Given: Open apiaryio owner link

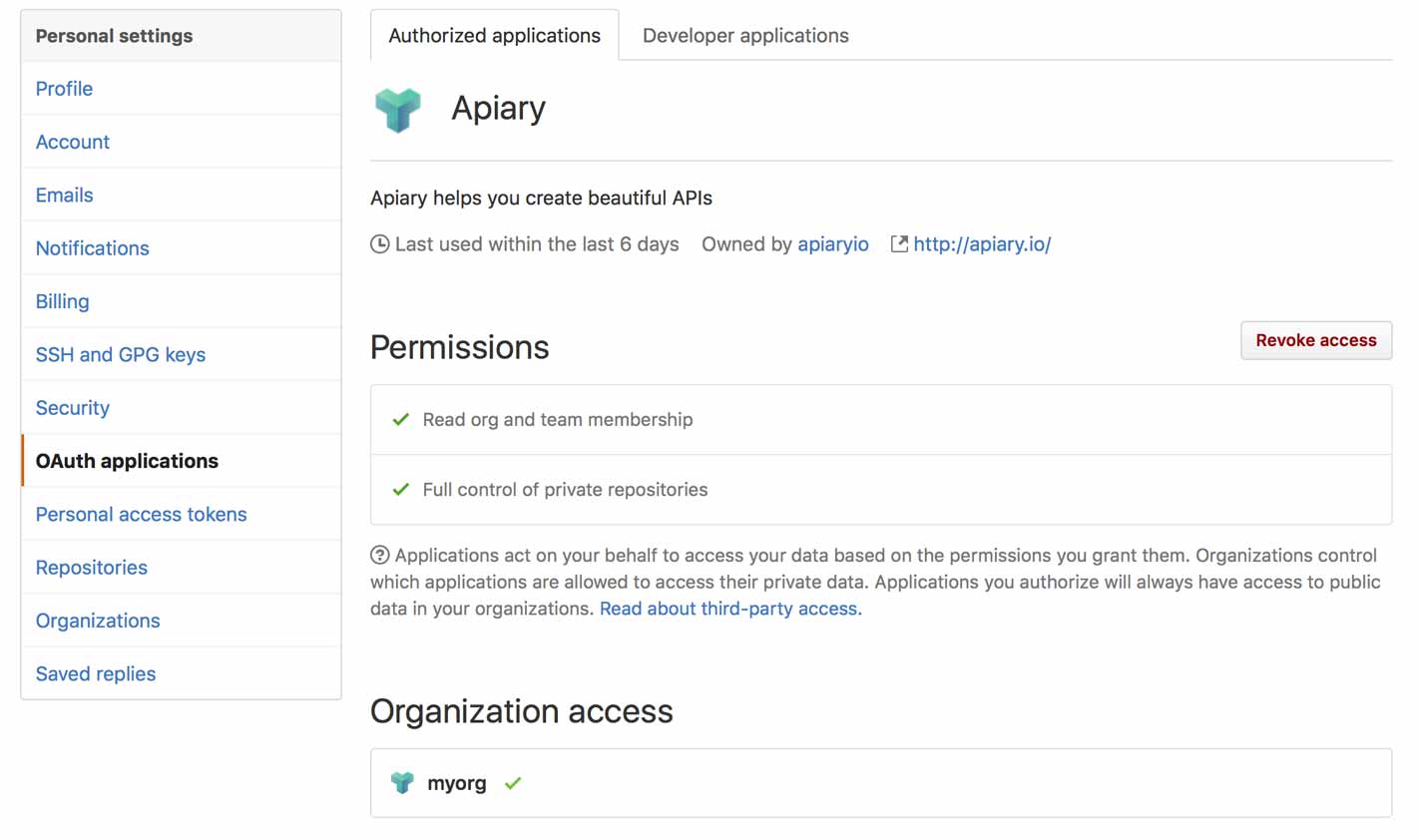Looking at the screenshot, I should click(x=833, y=244).
